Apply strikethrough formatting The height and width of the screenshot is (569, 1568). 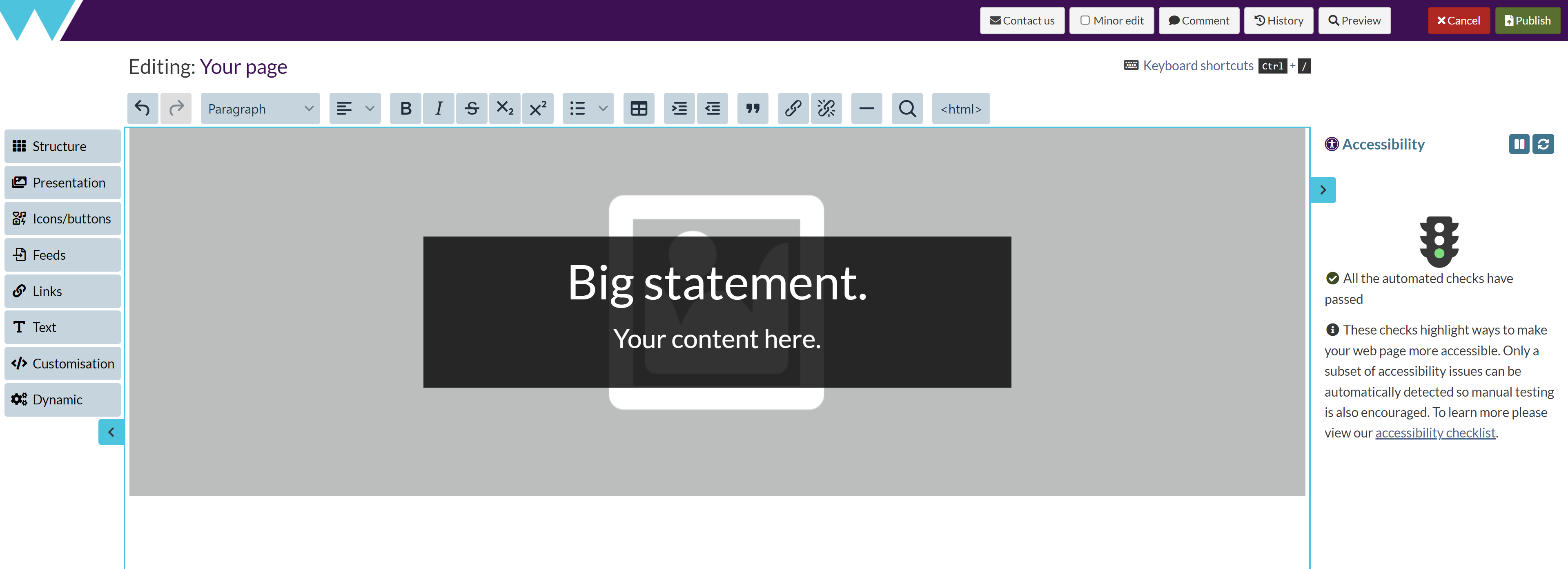click(x=471, y=108)
